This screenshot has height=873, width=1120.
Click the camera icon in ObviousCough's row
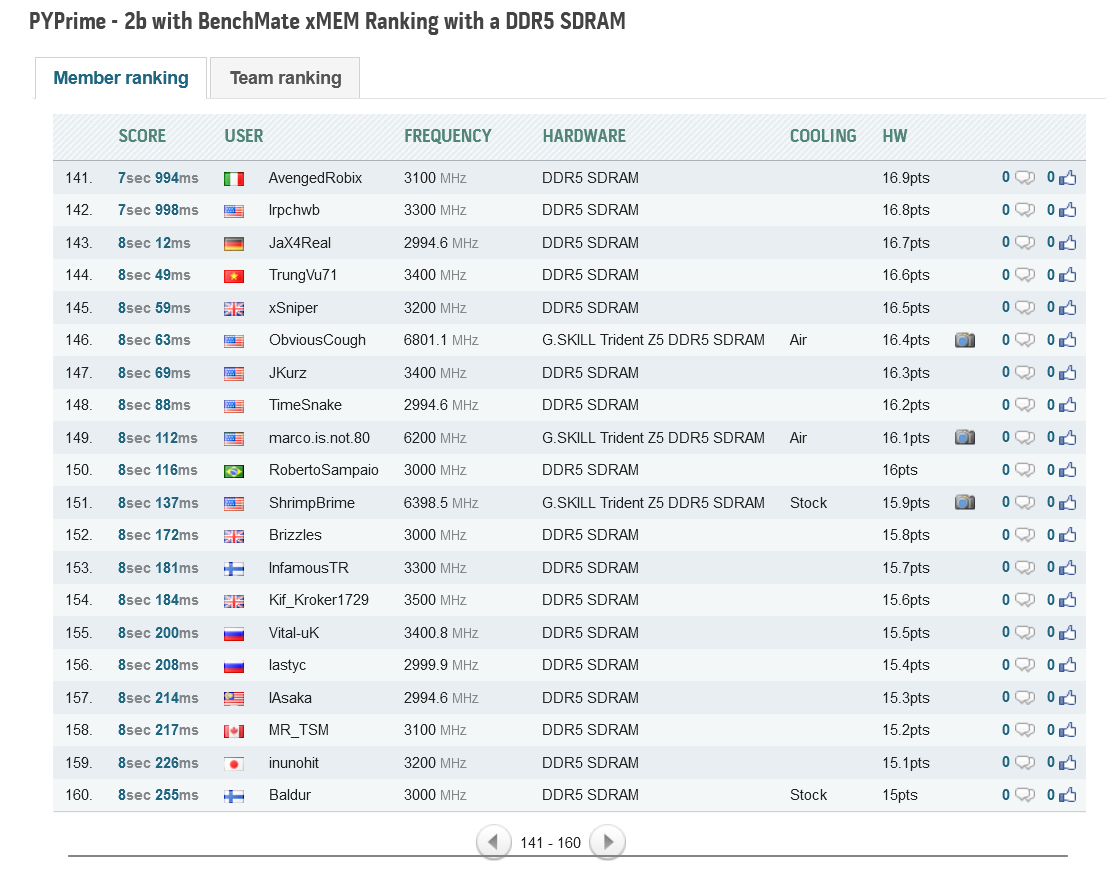964,340
